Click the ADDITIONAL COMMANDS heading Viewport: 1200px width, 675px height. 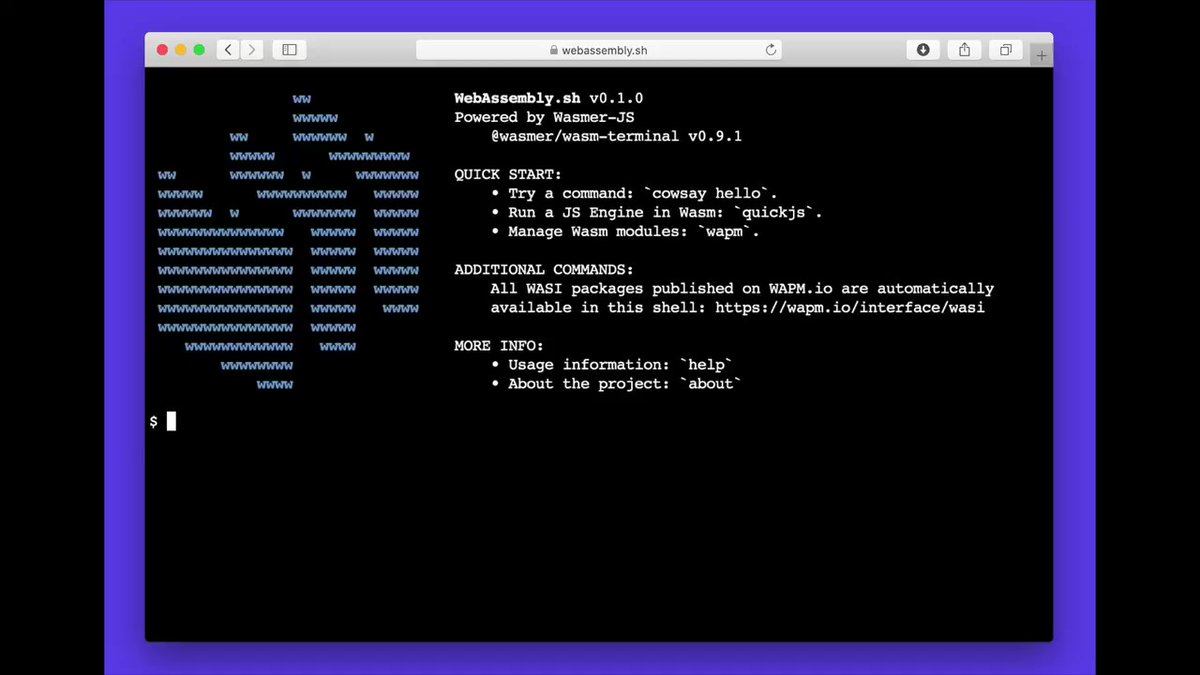pyautogui.click(x=544, y=269)
